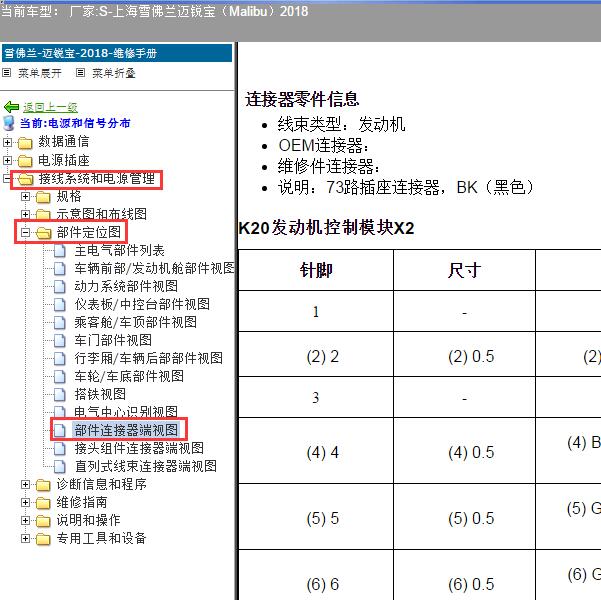Select the 维修指南 folder label

(x=82, y=502)
